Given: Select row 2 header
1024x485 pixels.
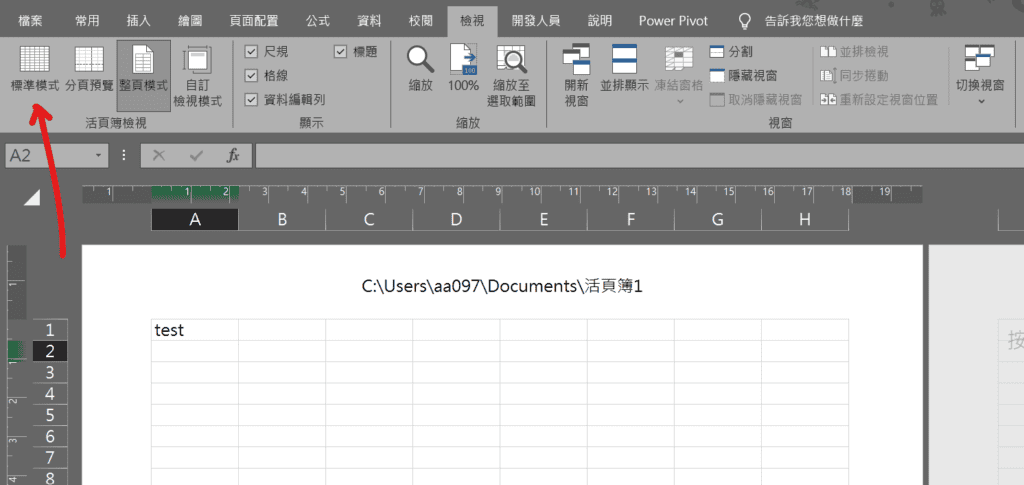Looking at the screenshot, I should click(50, 351).
